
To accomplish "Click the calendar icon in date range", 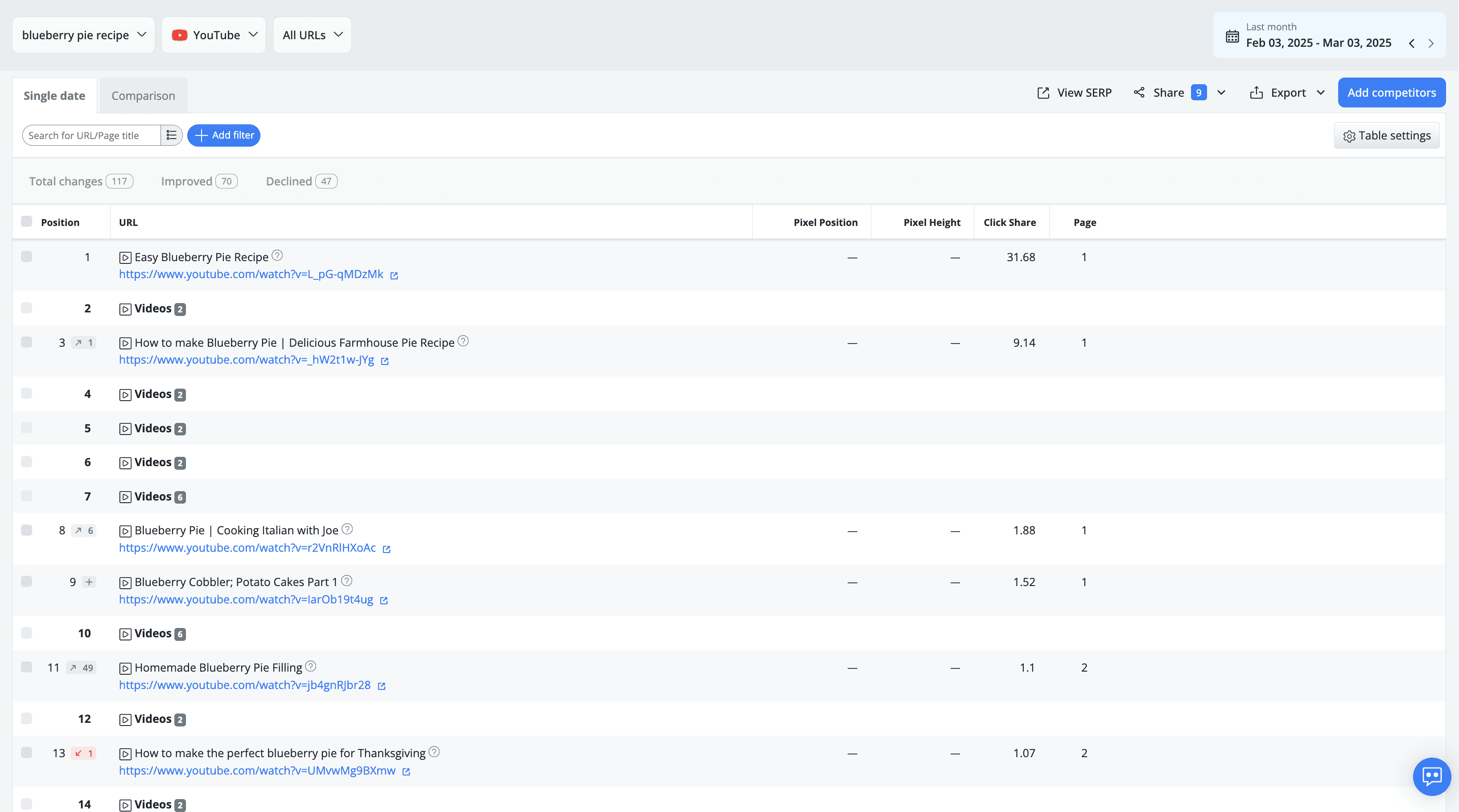I will (1232, 36).
